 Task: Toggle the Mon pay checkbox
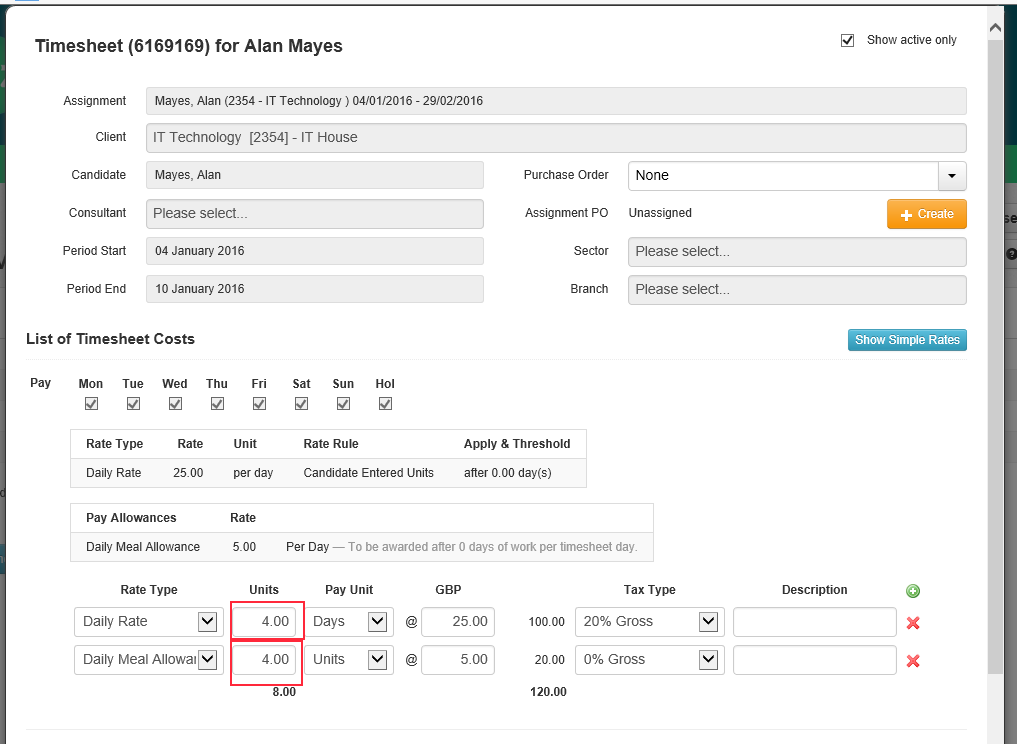[x=91, y=404]
